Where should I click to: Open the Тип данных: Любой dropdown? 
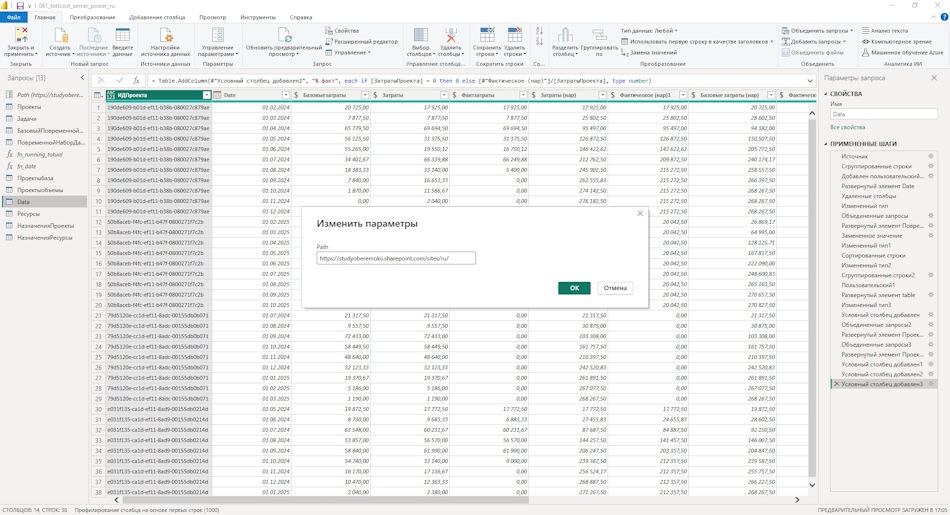tap(649, 30)
